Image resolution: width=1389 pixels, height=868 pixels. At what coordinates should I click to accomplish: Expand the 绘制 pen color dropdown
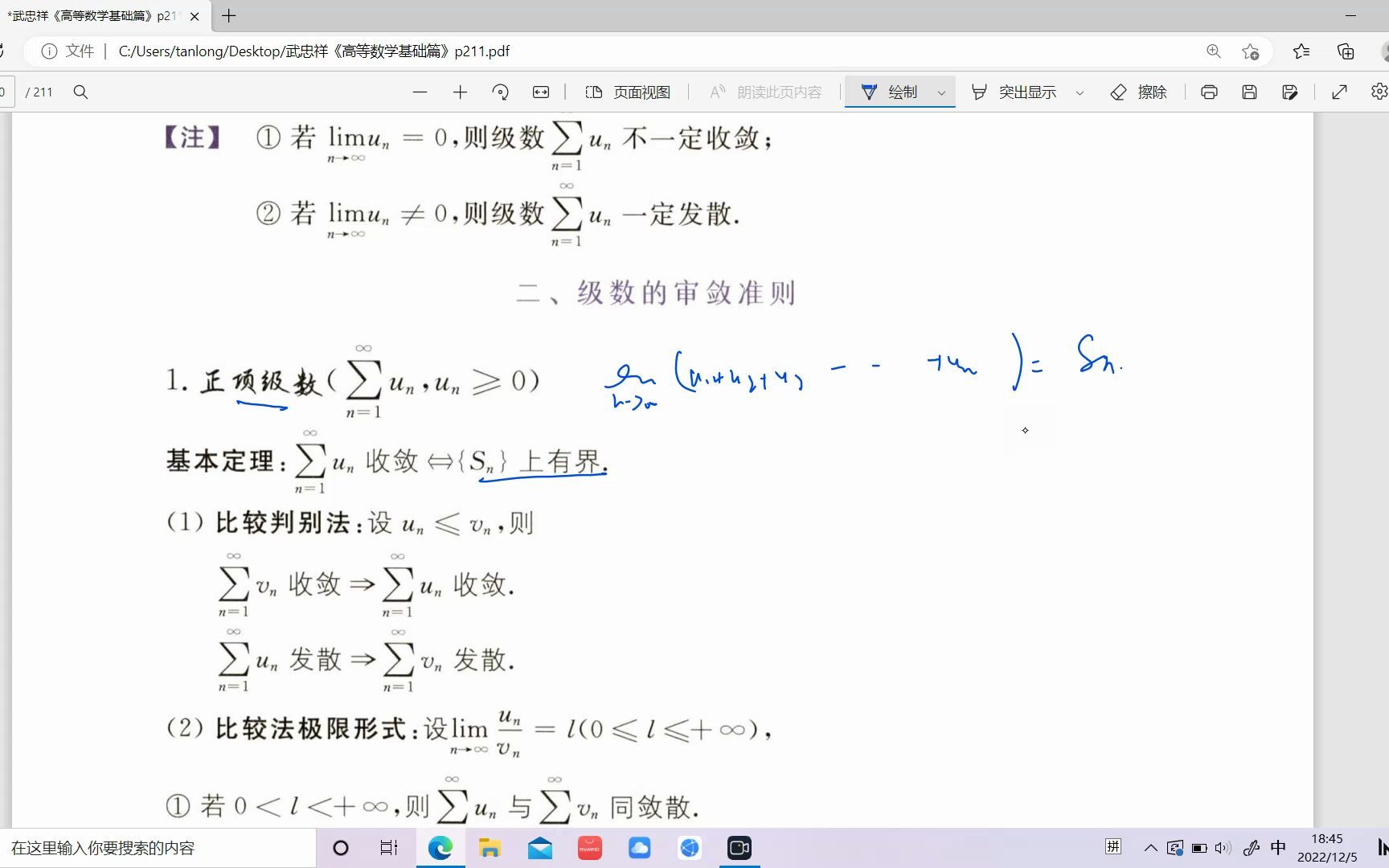941,92
